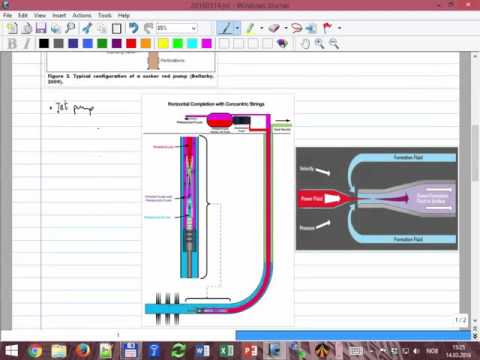Pick the orange ink color swatch
This screenshot has width=480, height=360.
pyautogui.click(x=146, y=43)
